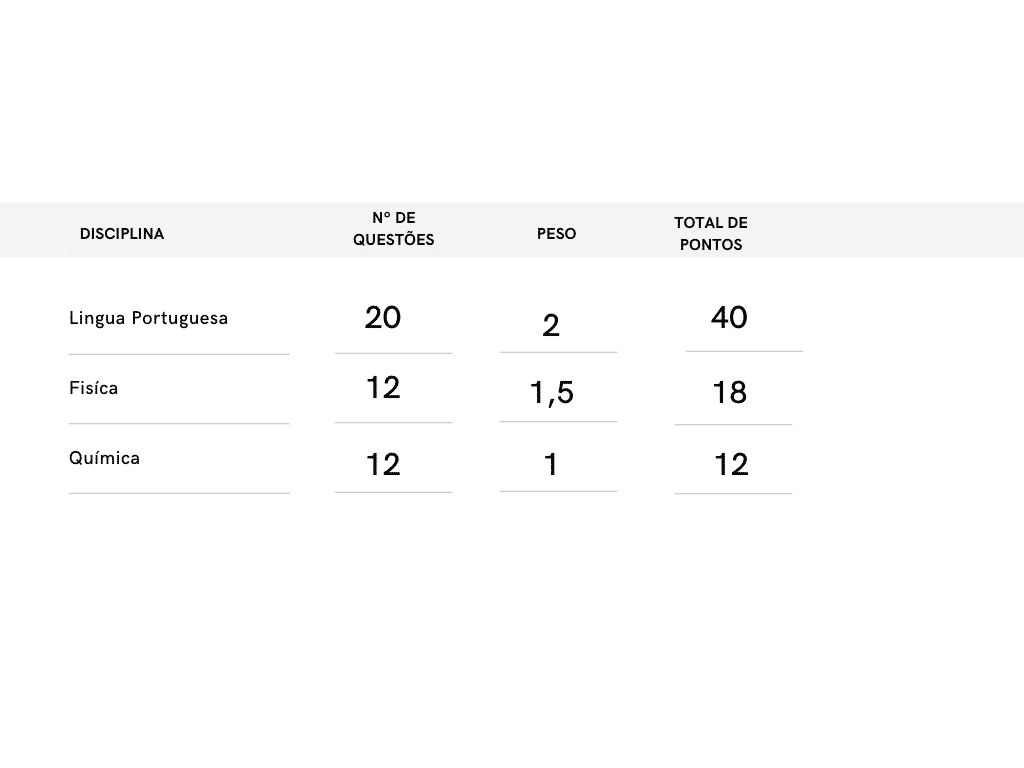Click the divider line below Fisíca label

(179, 424)
